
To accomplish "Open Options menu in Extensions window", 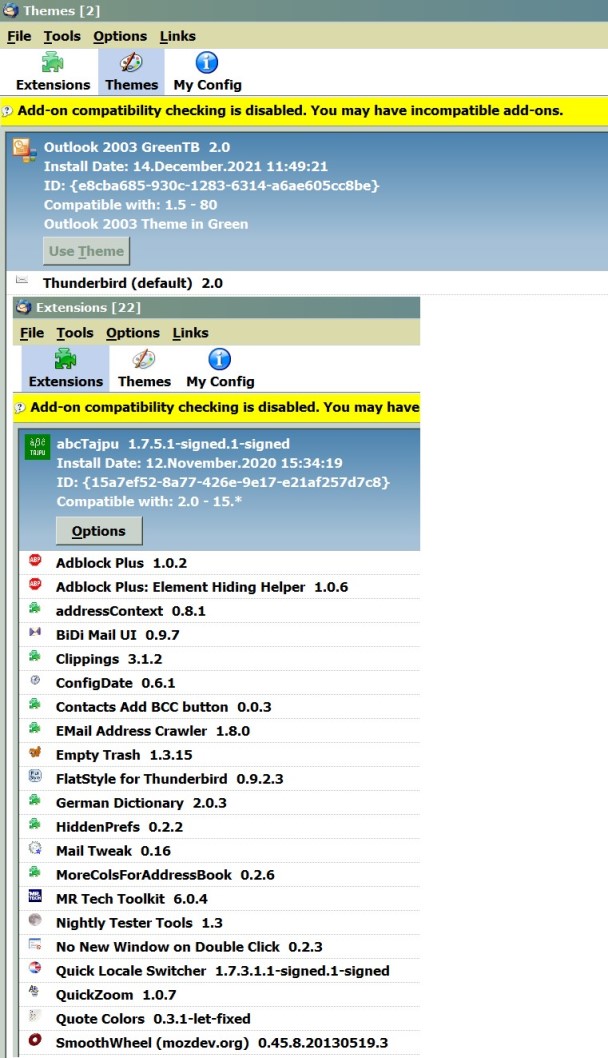I will tap(132, 333).
